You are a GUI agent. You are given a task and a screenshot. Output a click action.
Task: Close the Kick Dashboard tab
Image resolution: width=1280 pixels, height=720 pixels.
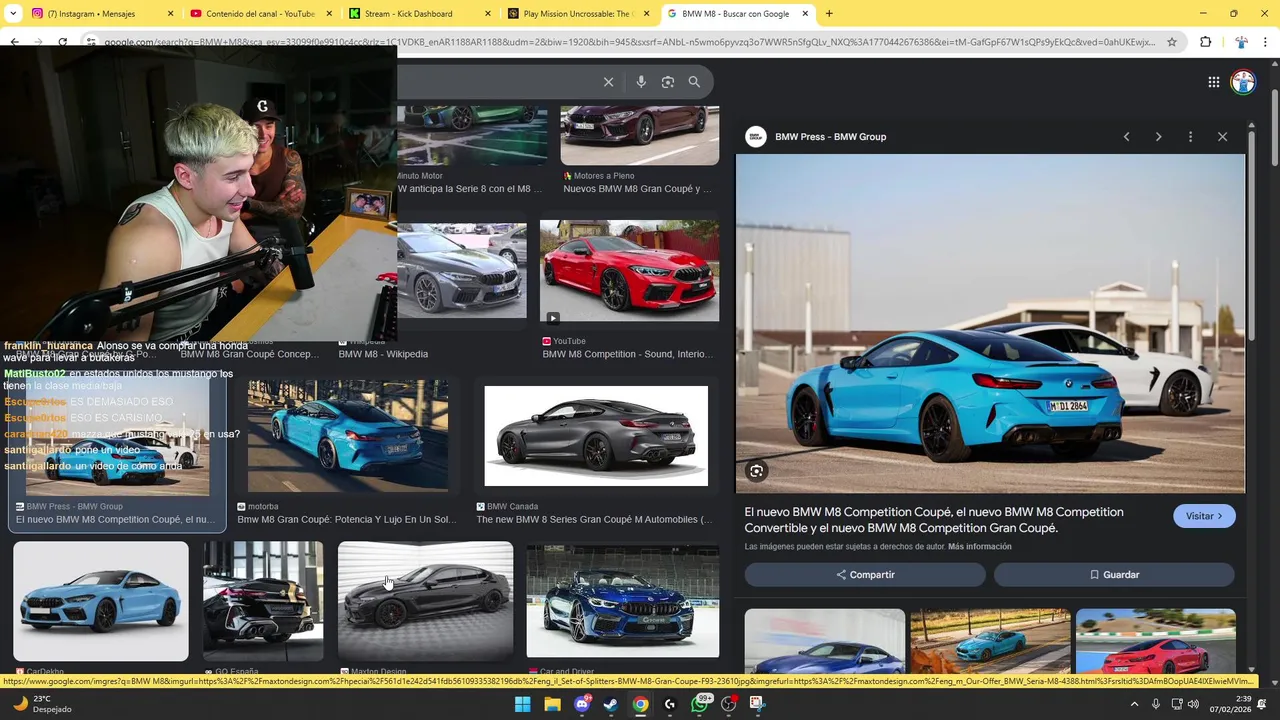[487, 14]
